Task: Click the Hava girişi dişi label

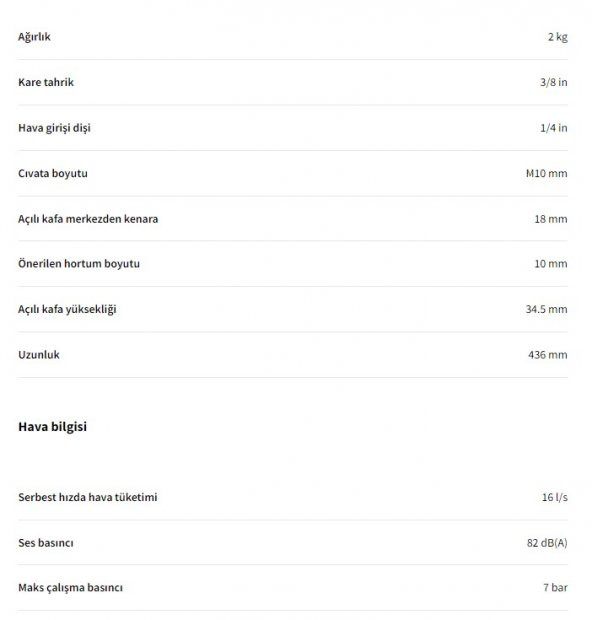Action: [x=54, y=128]
